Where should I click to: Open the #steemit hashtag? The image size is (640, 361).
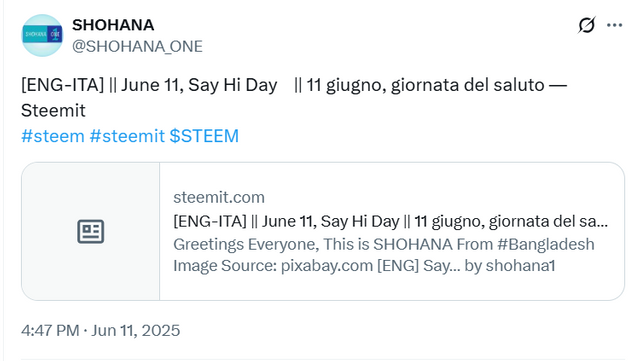coord(127,136)
